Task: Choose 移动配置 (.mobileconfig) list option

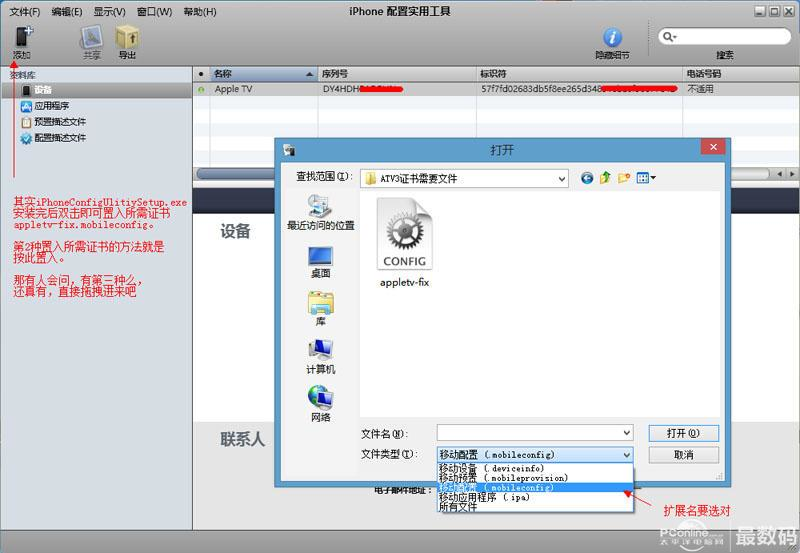Action: pyautogui.click(x=535, y=487)
